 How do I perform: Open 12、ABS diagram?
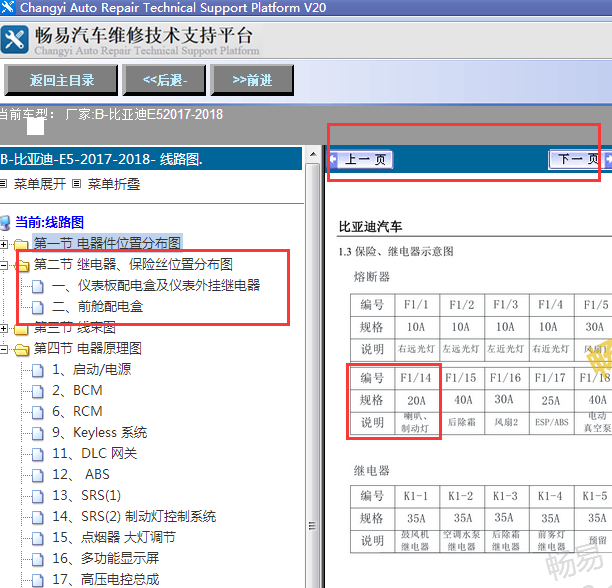(81, 474)
